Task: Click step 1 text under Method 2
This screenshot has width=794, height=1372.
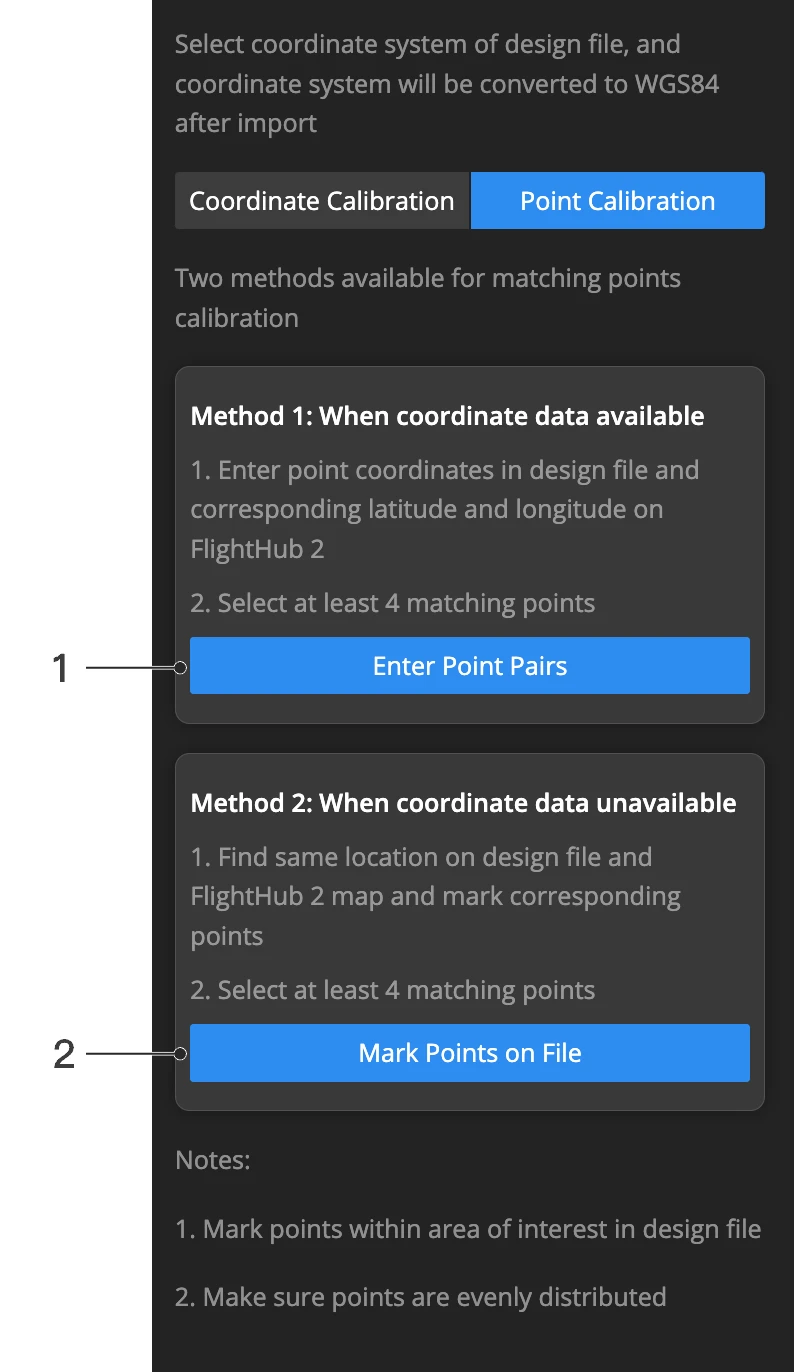Action: point(435,895)
